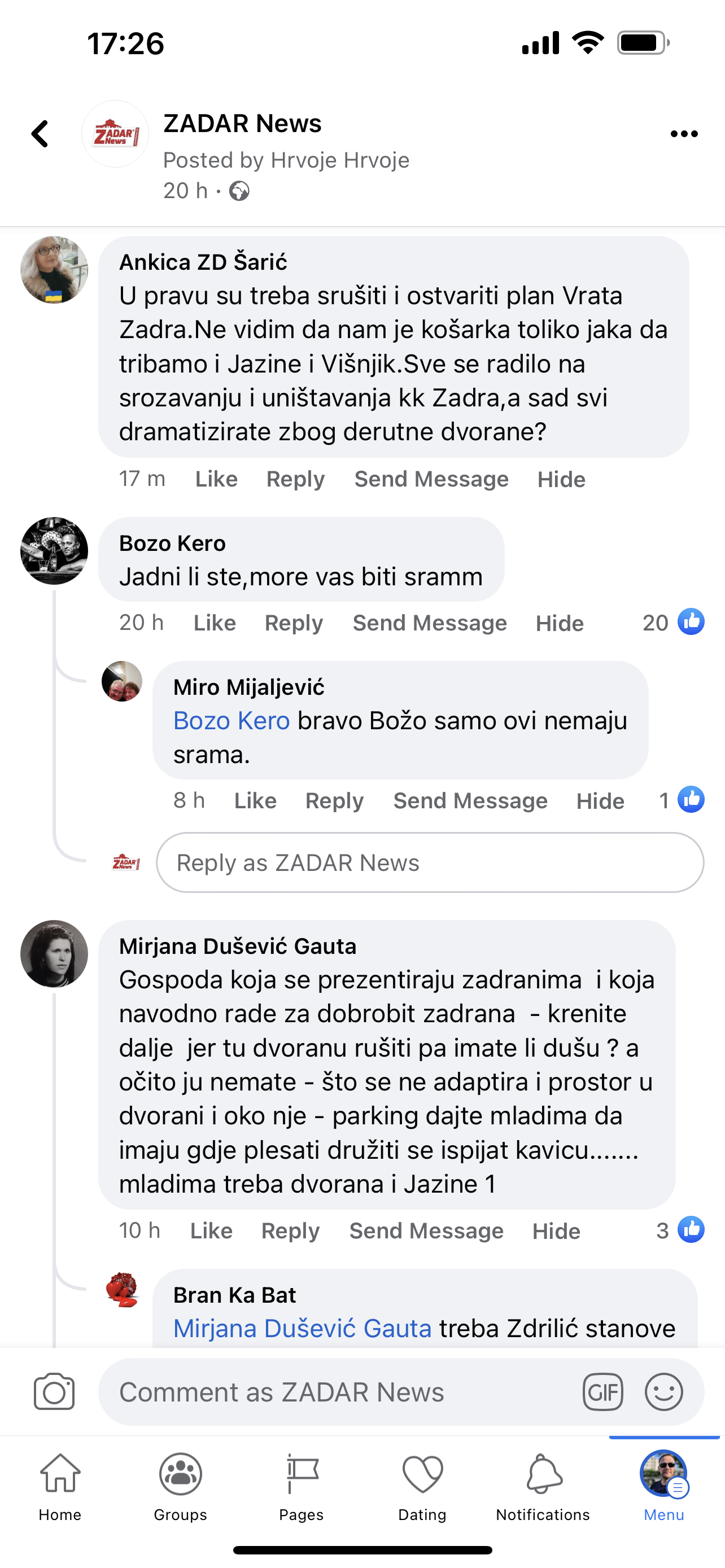Image resolution: width=725 pixels, height=1568 pixels.
Task: Tap the like reaction icon on Miro Mijaljević's reply
Action: (691, 800)
